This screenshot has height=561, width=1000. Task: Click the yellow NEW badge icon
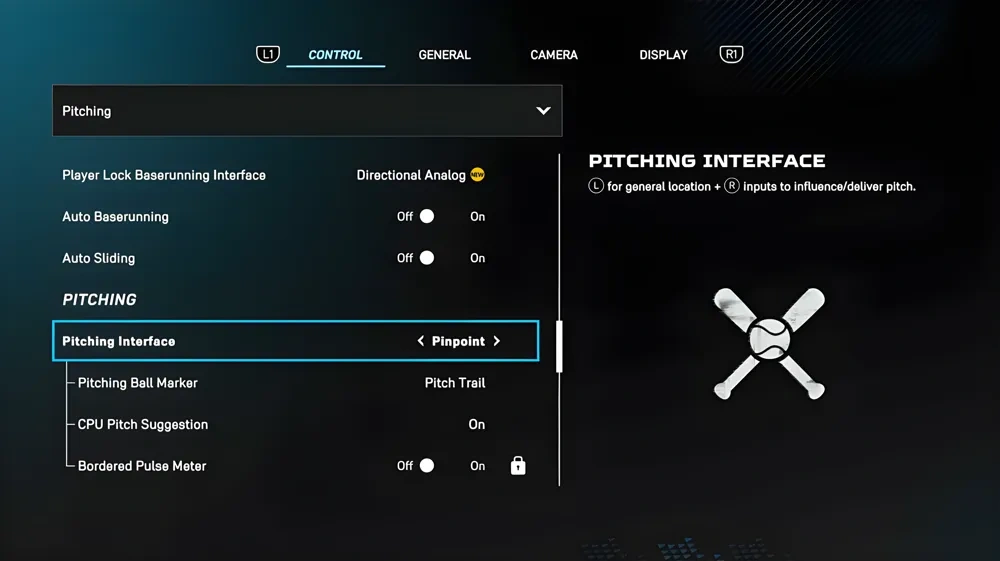point(477,175)
